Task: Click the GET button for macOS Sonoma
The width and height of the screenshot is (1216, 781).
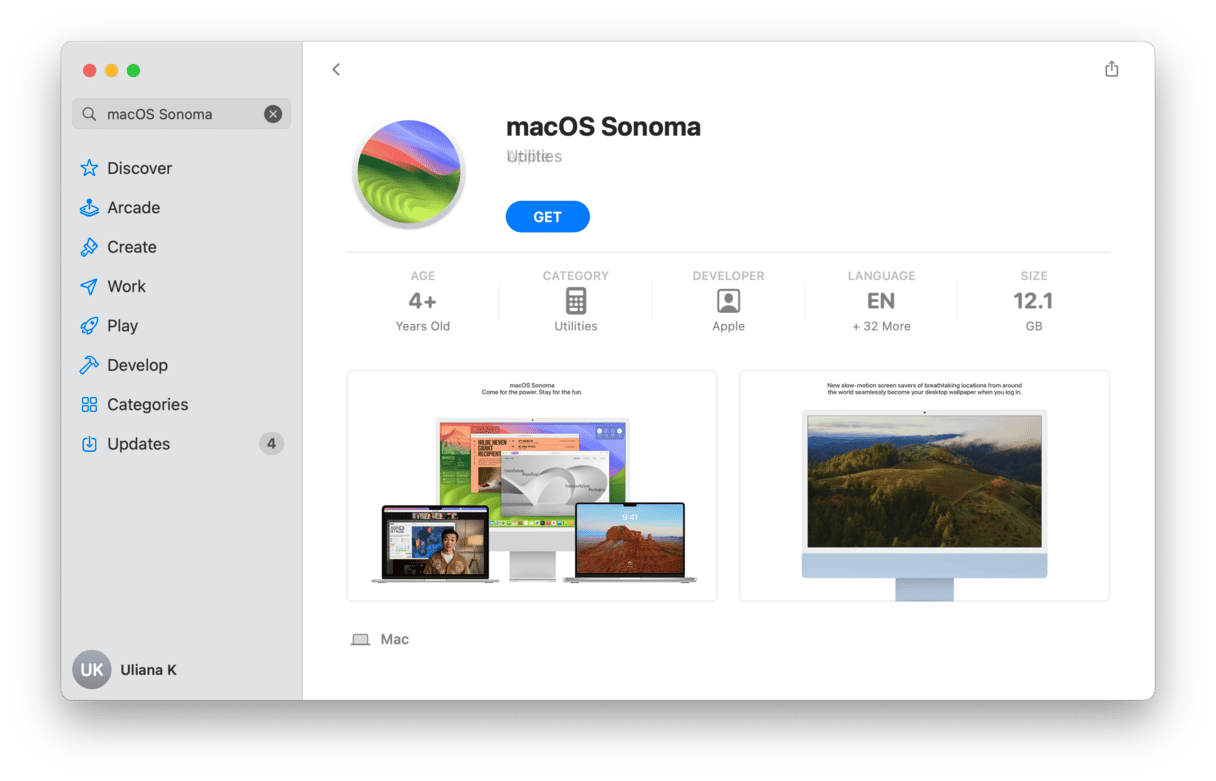Action: coord(547,217)
